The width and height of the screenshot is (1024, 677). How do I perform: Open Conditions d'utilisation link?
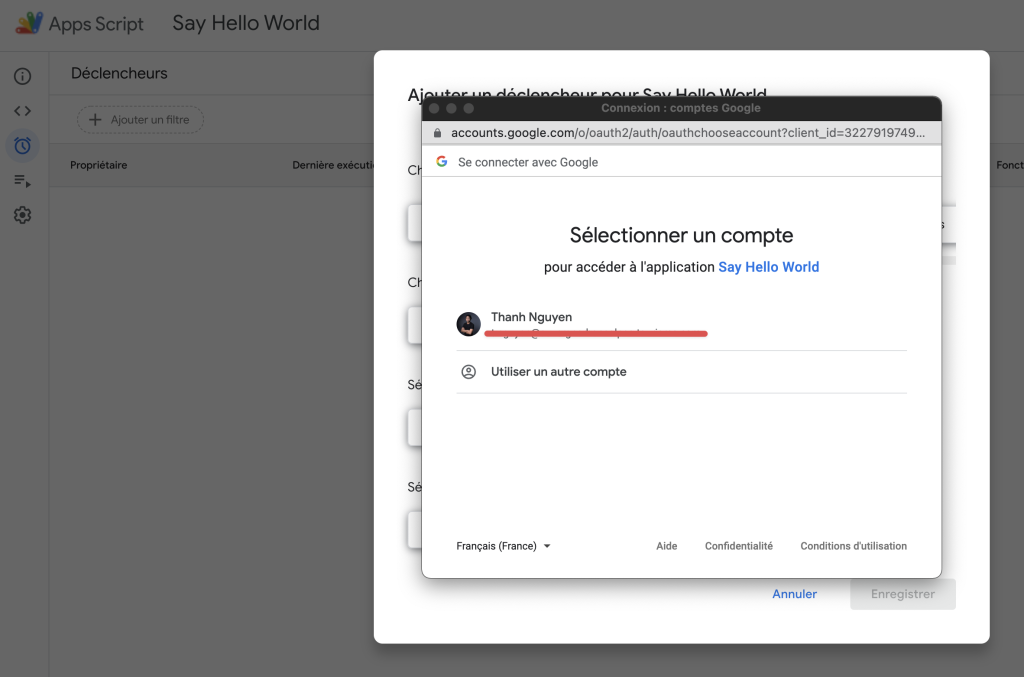(853, 546)
